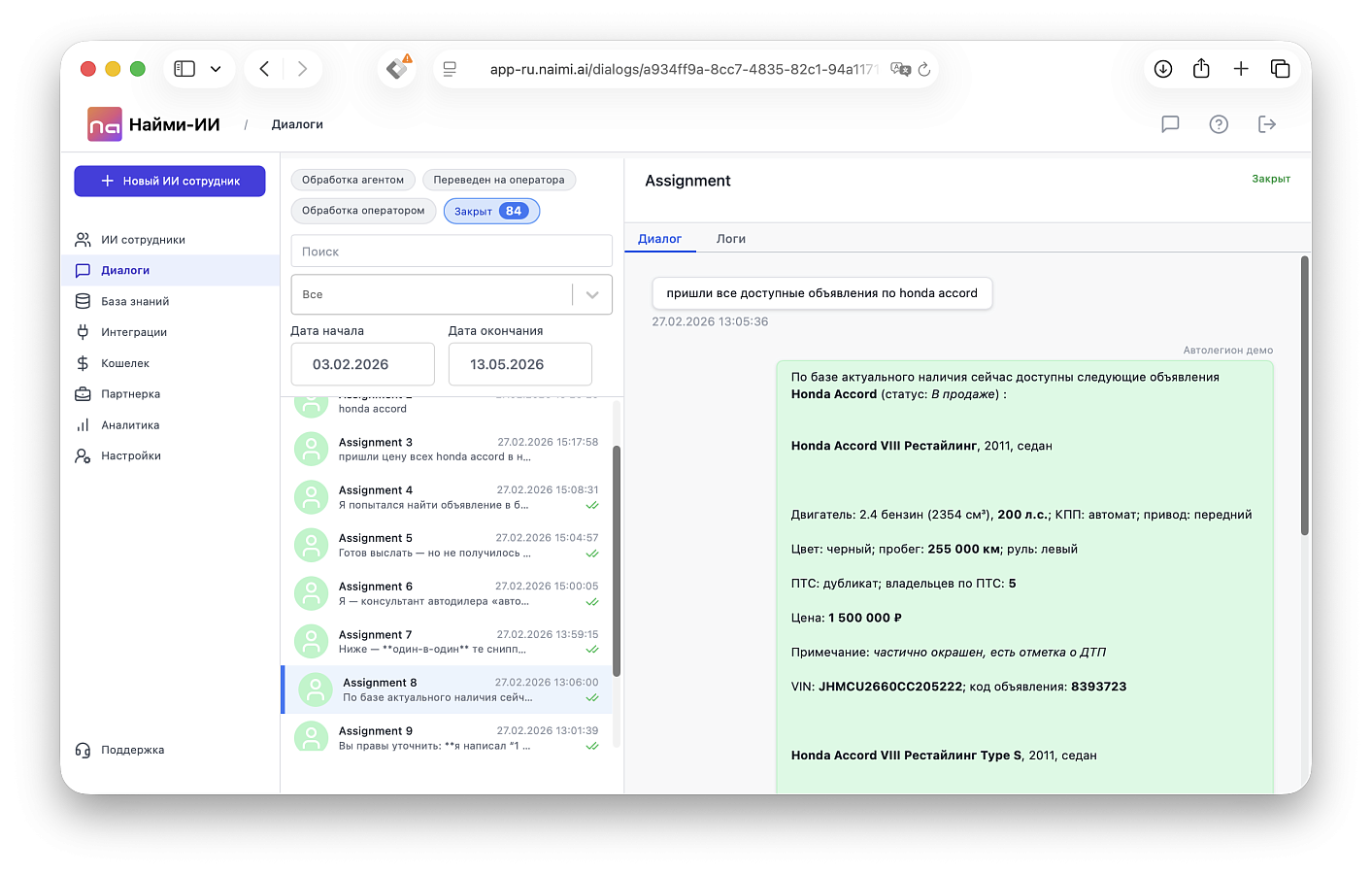Open the Аналитика bar chart icon
The height and width of the screenshot is (874, 1372).
point(84,425)
